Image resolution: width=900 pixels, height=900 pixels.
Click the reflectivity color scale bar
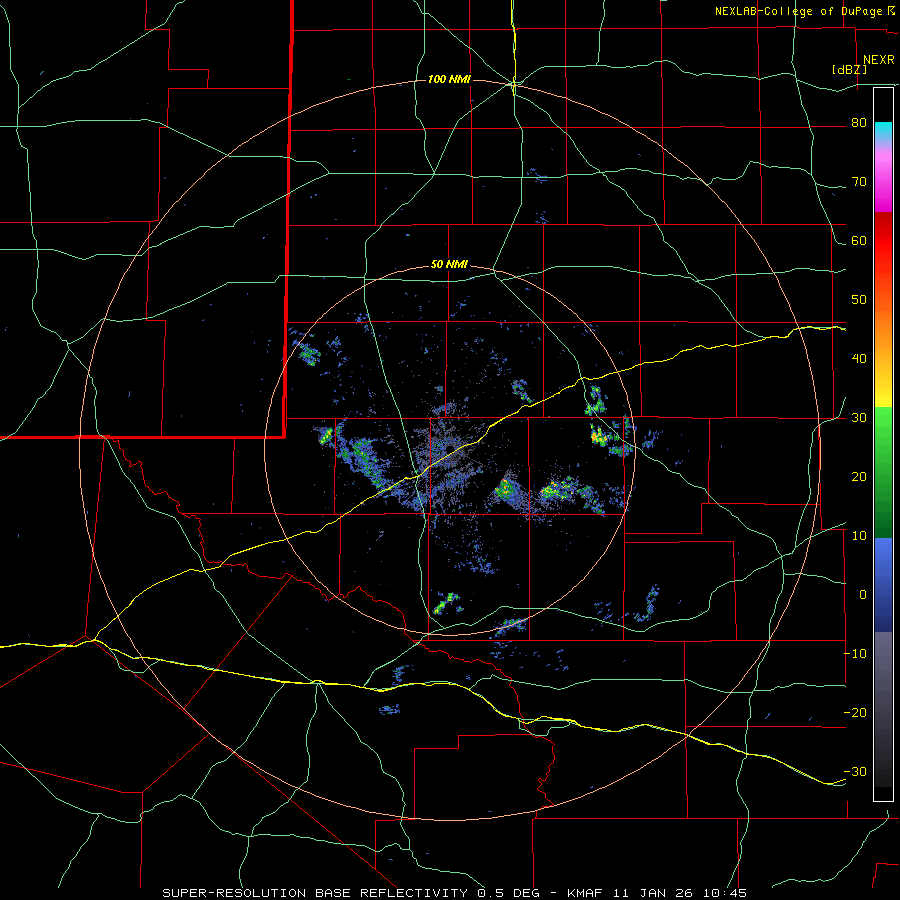point(883,444)
